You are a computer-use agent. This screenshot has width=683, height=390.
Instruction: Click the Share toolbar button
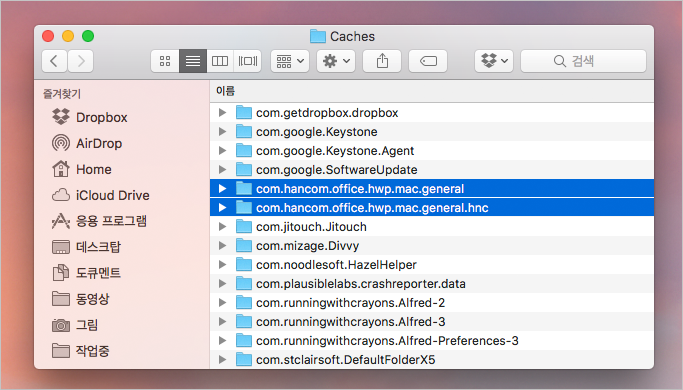(x=382, y=61)
